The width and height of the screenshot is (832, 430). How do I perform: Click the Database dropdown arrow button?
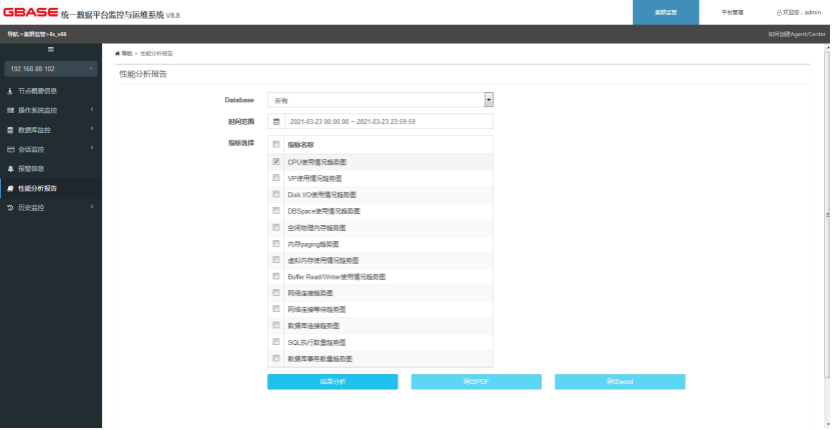[x=489, y=100]
